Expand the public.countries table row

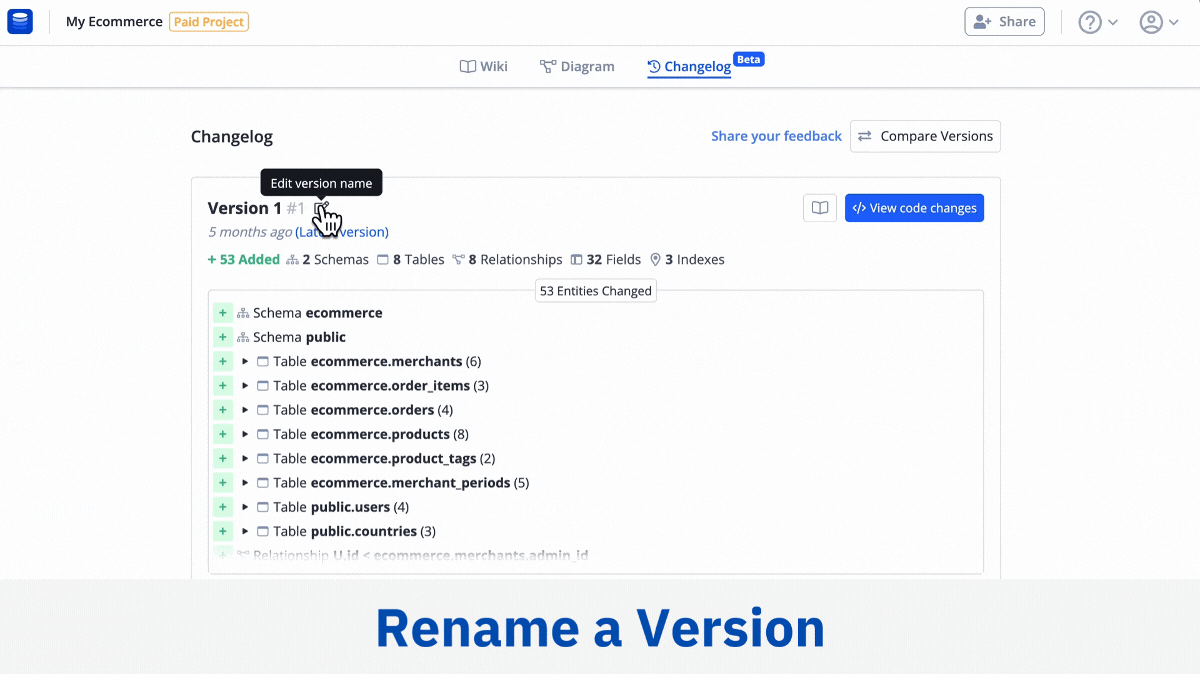pyautogui.click(x=245, y=531)
